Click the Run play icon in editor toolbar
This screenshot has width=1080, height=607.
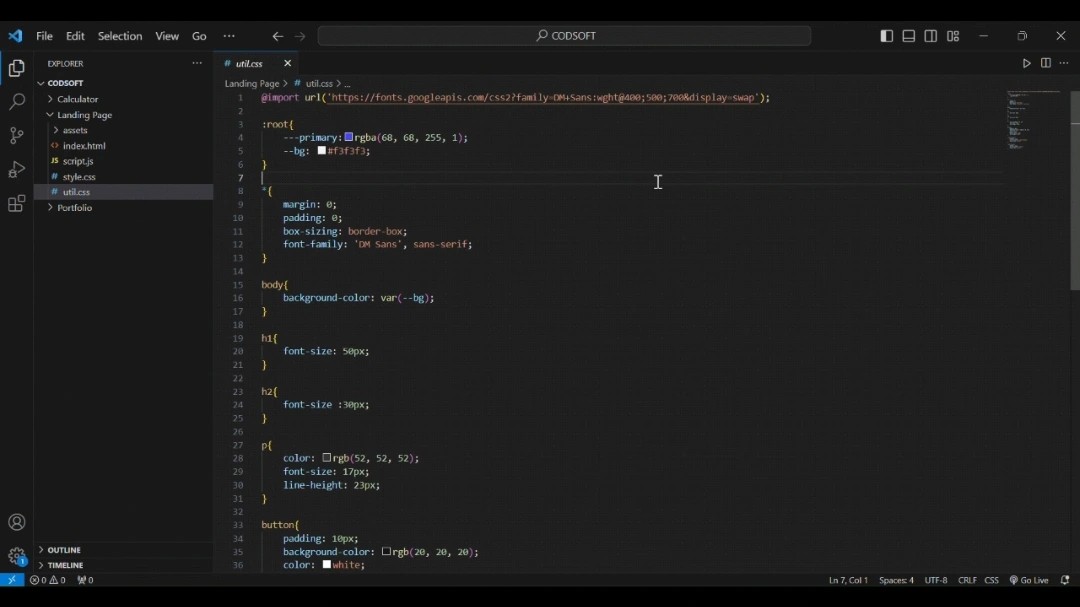[1026, 63]
